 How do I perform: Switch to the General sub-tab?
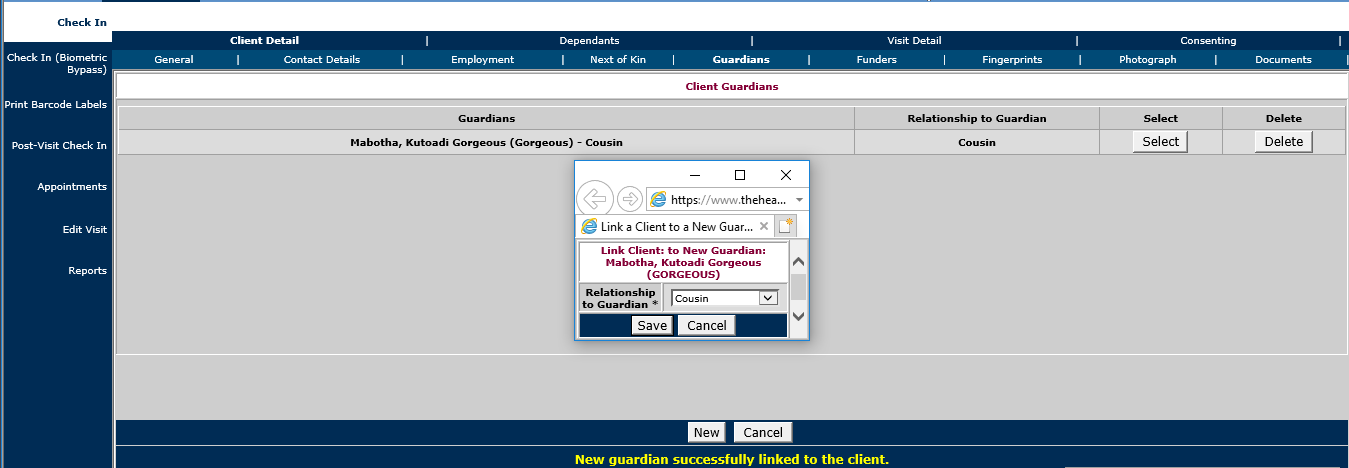(x=174, y=60)
